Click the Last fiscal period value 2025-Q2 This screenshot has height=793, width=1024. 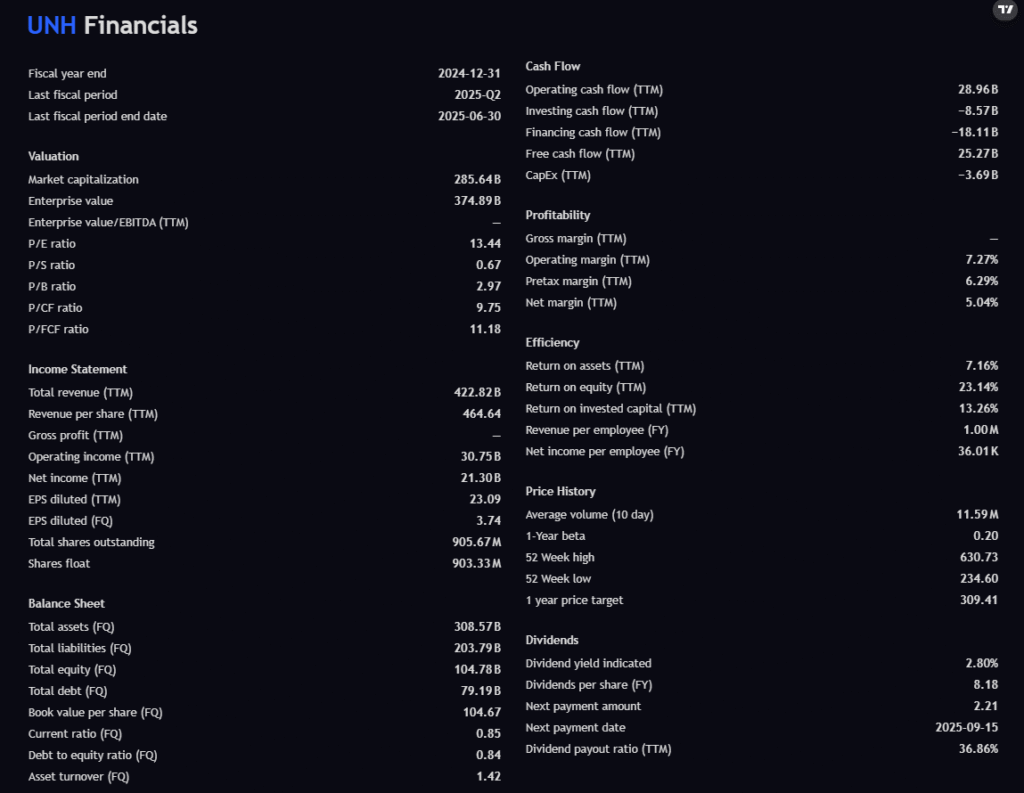click(477, 95)
